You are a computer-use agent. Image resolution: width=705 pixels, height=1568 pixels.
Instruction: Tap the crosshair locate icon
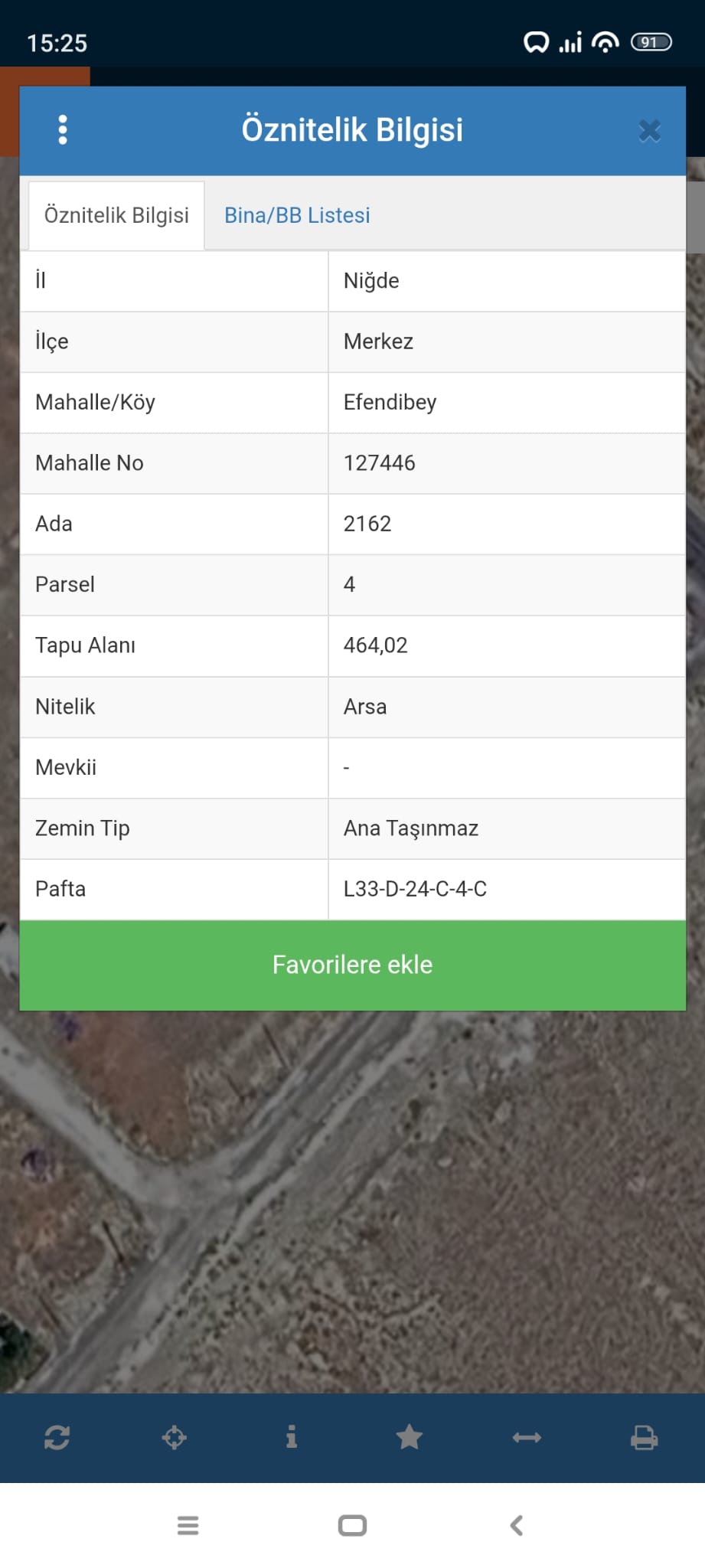coord(175,1437)
